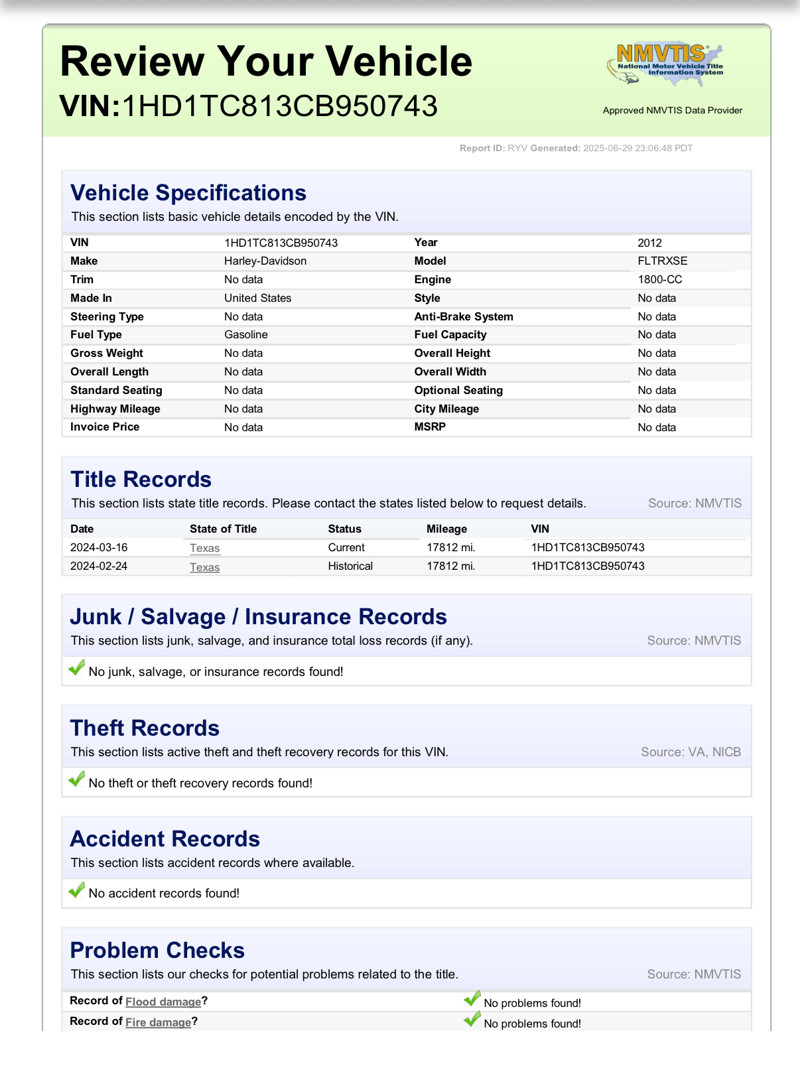Viewport: 800px width, 1066px height.
Task: Click the Junk / Salvage / Insurance Records heading
Action: 258,617
